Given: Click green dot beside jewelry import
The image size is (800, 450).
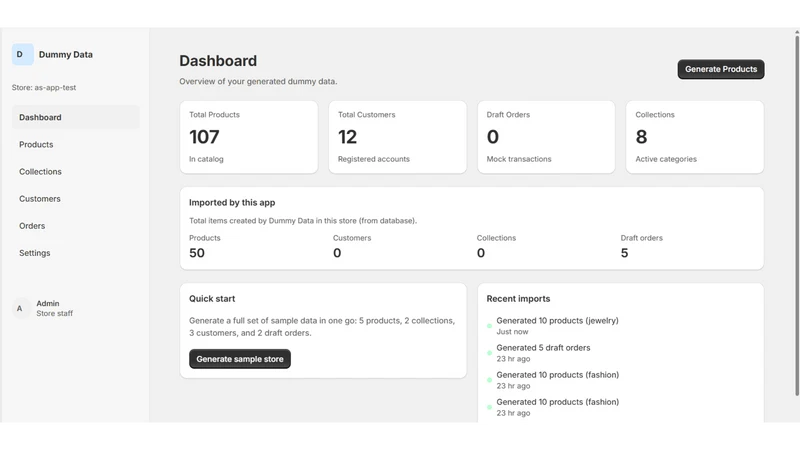Looking at the screenshot, I should point(489,326).
